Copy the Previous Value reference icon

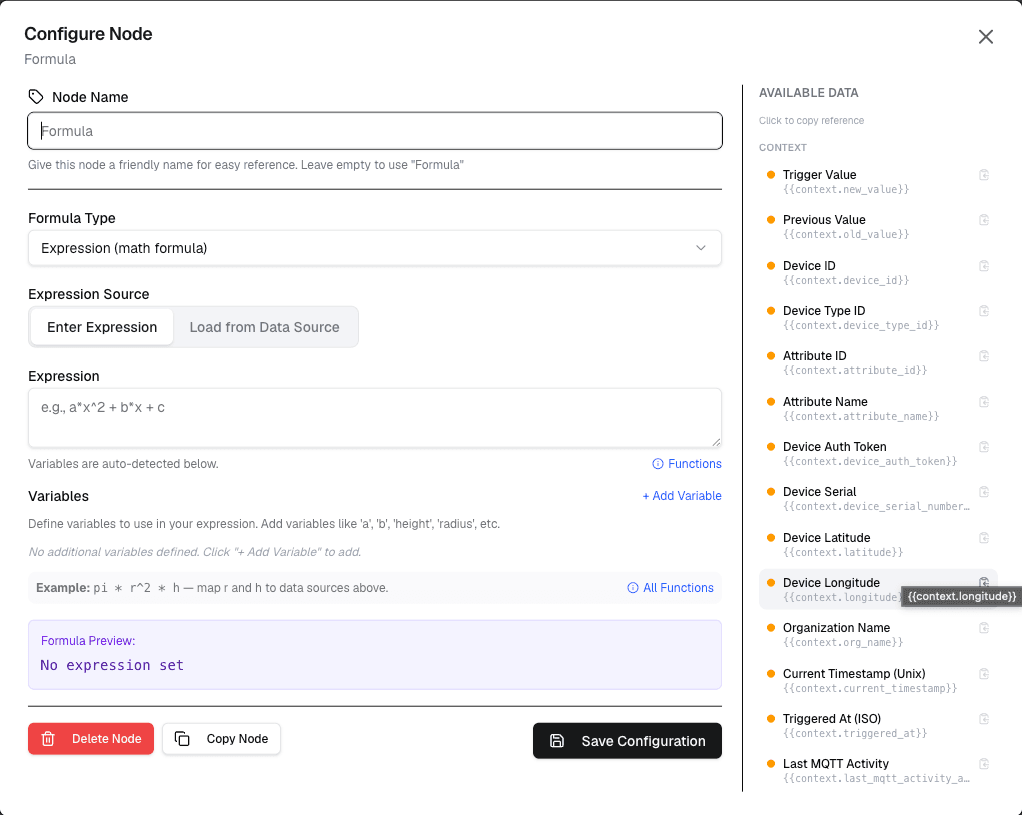click(984, 220)
